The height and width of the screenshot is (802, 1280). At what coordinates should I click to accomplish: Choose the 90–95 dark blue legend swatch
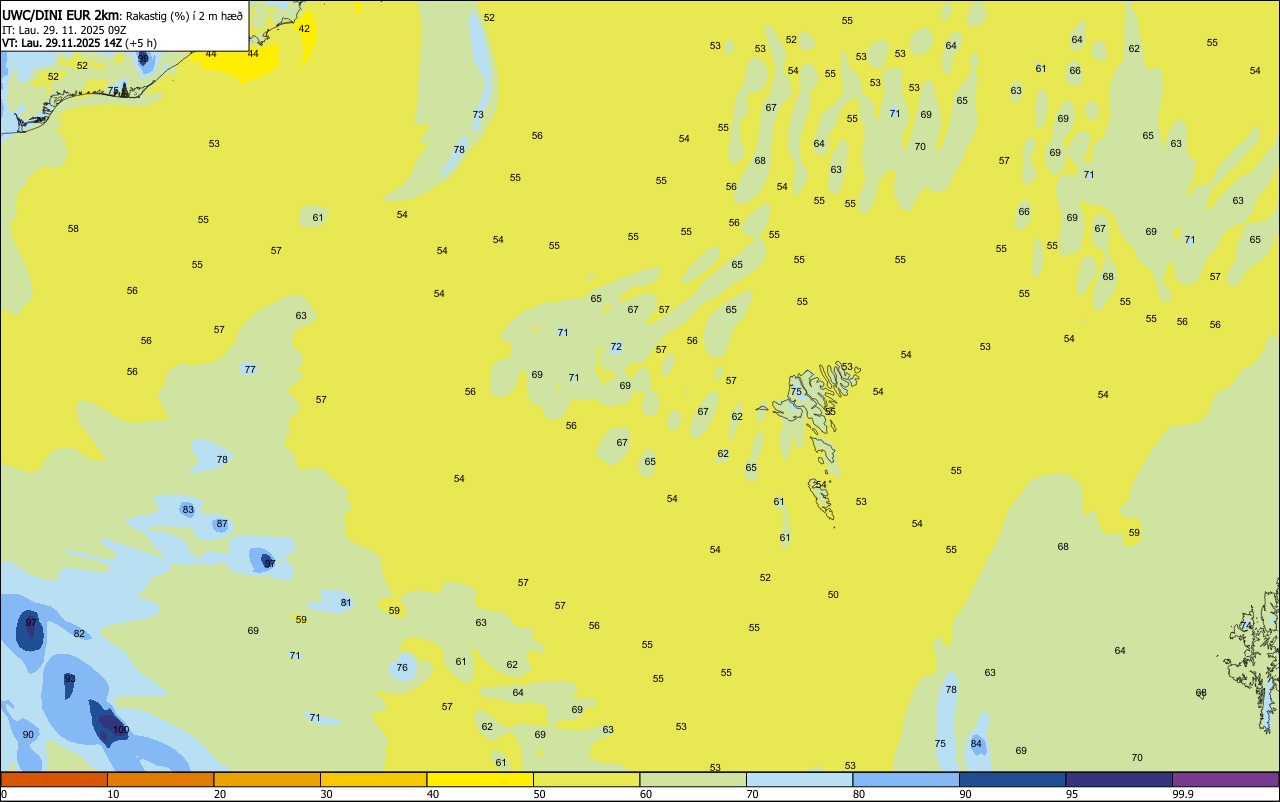point(1012,779)
